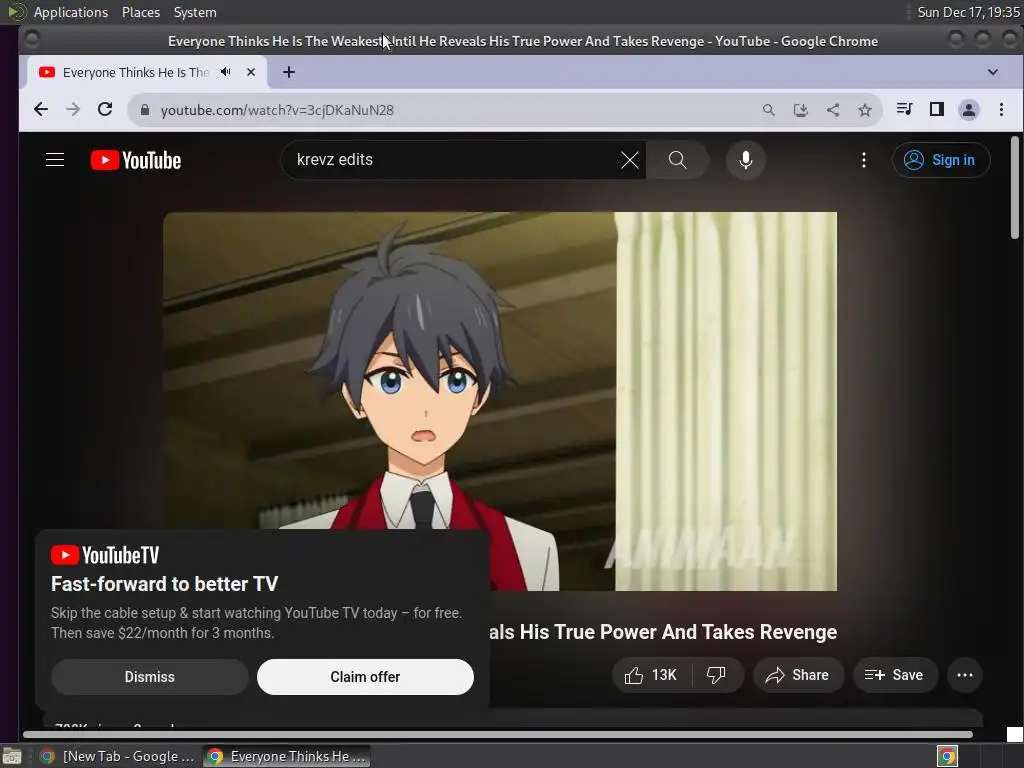
Task: Open the Places menu
Action: point(141,12)
